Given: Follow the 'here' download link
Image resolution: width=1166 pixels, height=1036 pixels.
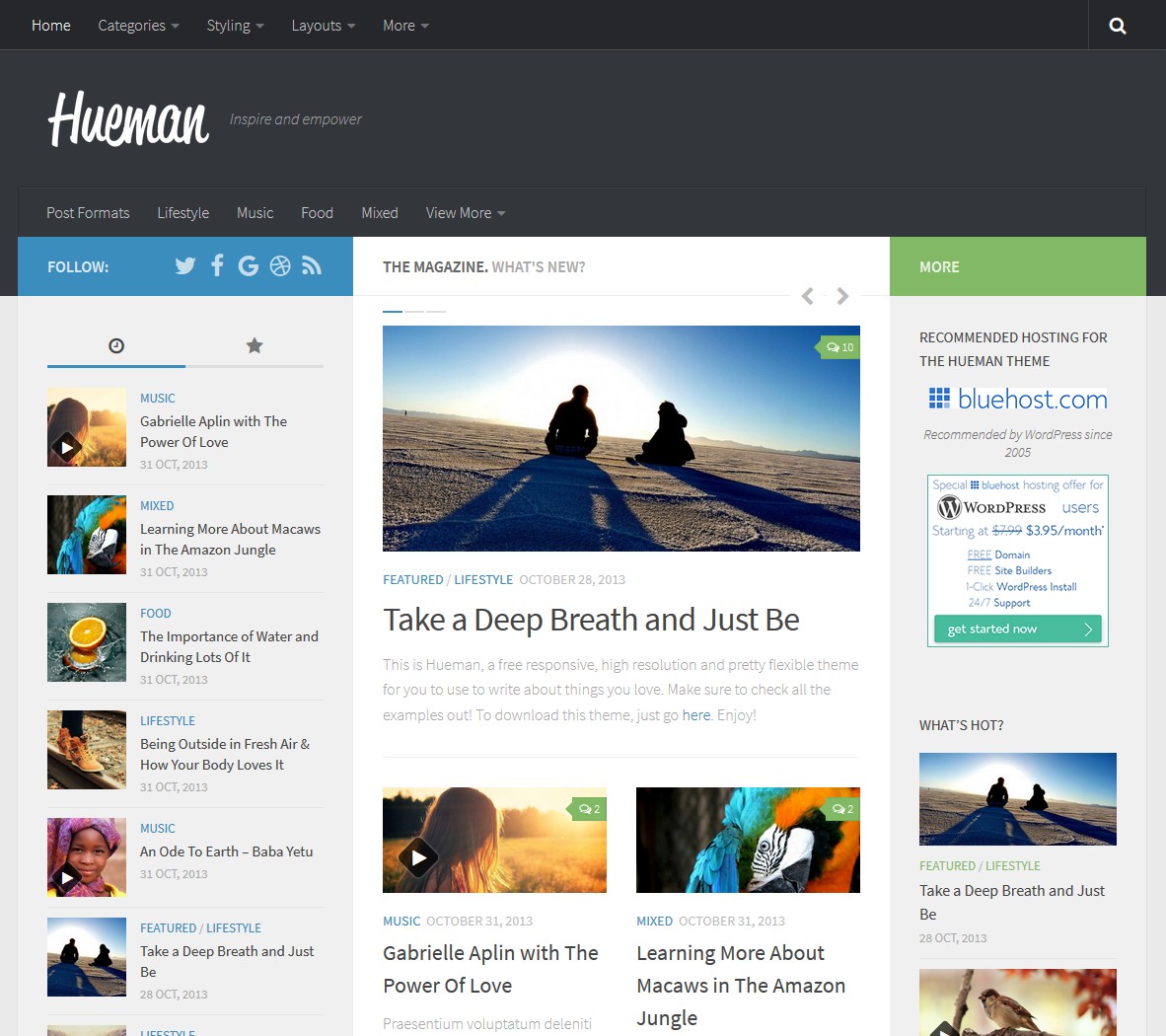Looking at the screenshot, I should pos(695,715).
